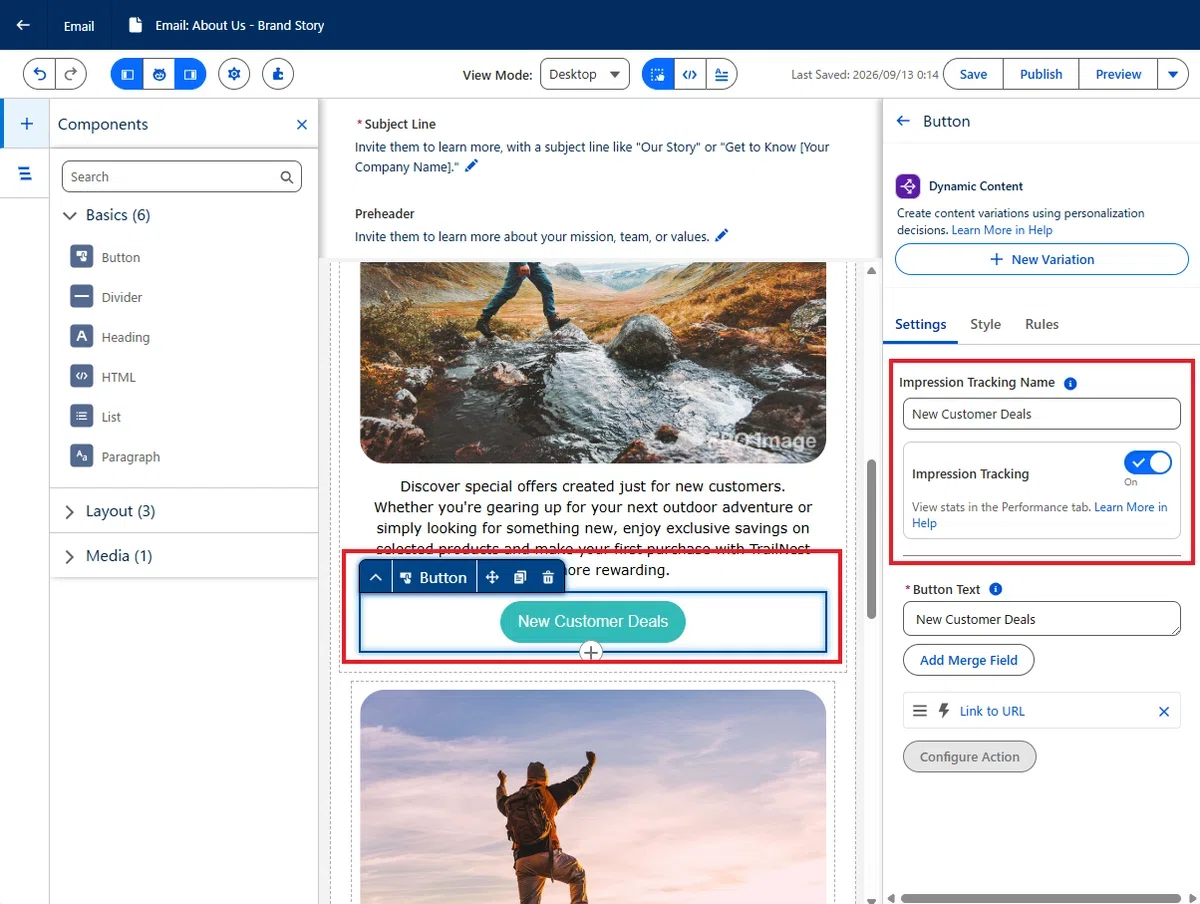The height and width of the screenshot is (904, 1200).
Task: Open the Email tab in the header
Action: tap(79, 25)
